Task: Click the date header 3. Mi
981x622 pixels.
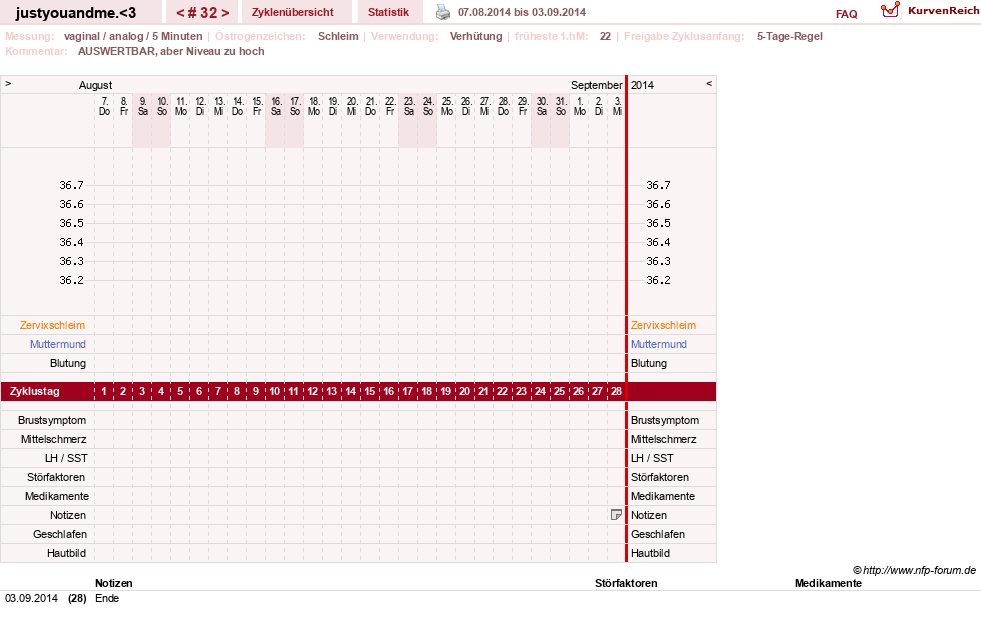Action: pos(617,106)
